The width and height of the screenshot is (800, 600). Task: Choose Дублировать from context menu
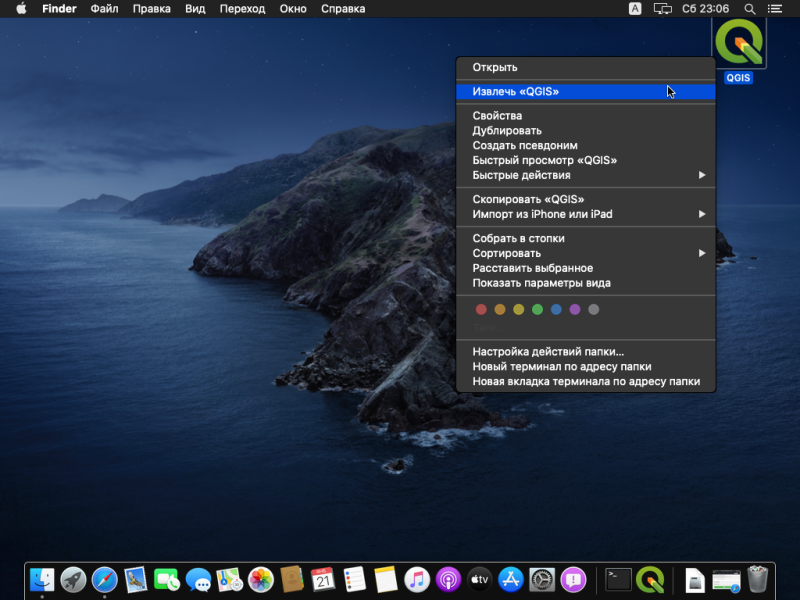(x=586, y=131)
